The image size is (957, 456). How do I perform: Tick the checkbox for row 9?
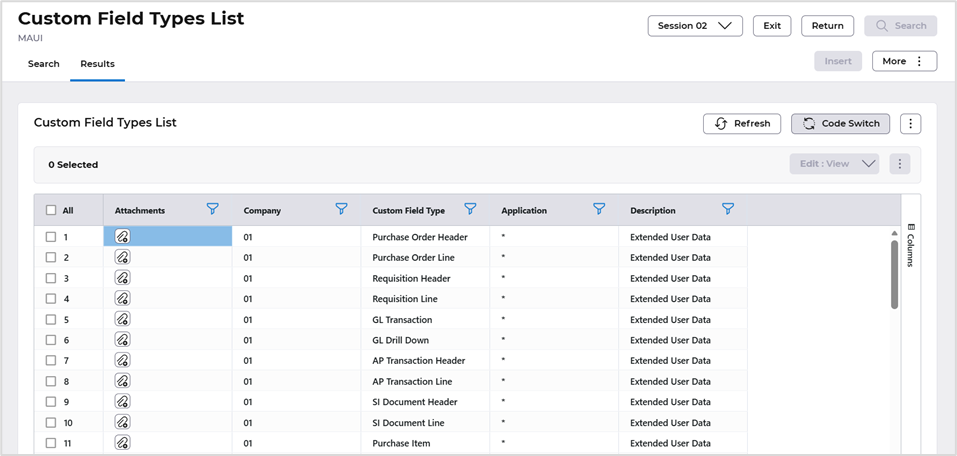(51, 401)
